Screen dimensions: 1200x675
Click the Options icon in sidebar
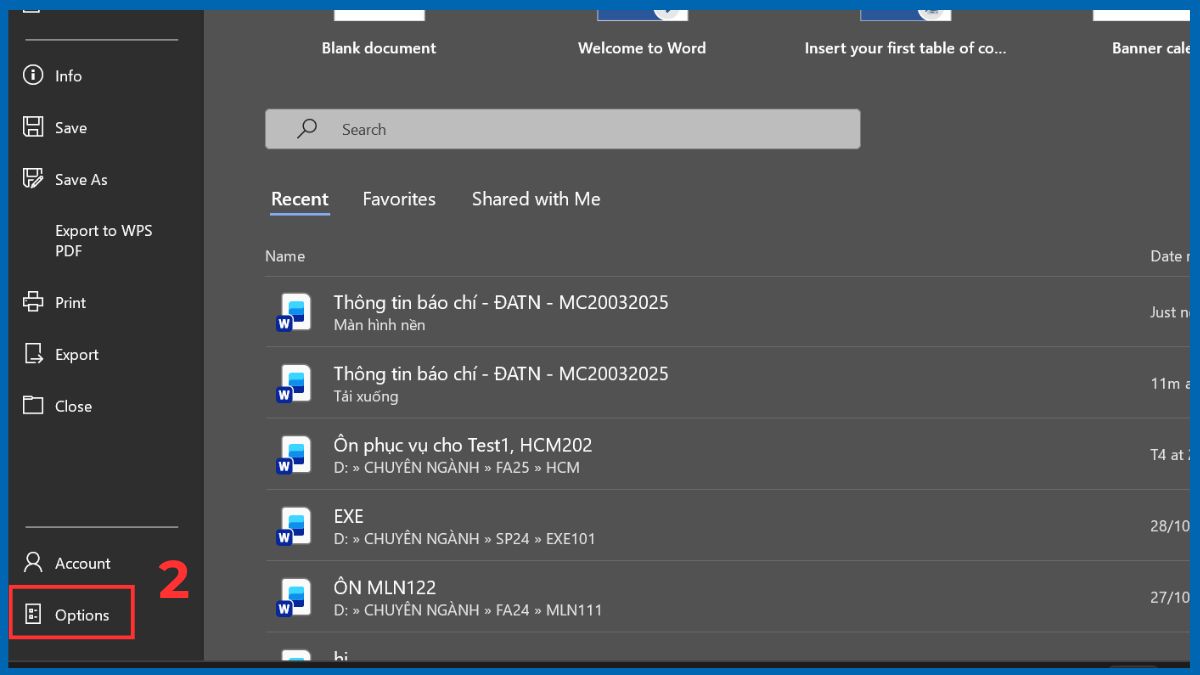coord(33,614)
